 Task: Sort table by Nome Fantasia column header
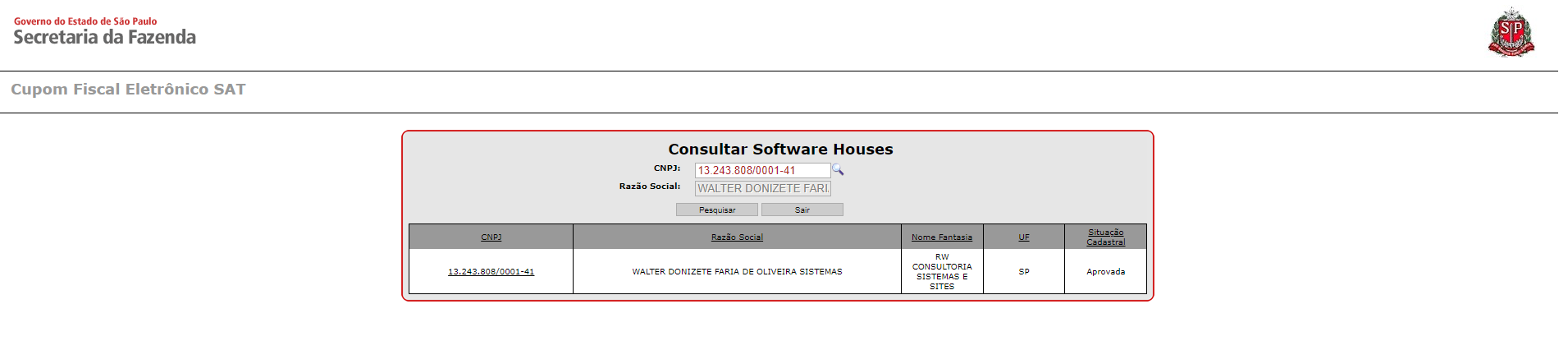[x=942, y=237]
